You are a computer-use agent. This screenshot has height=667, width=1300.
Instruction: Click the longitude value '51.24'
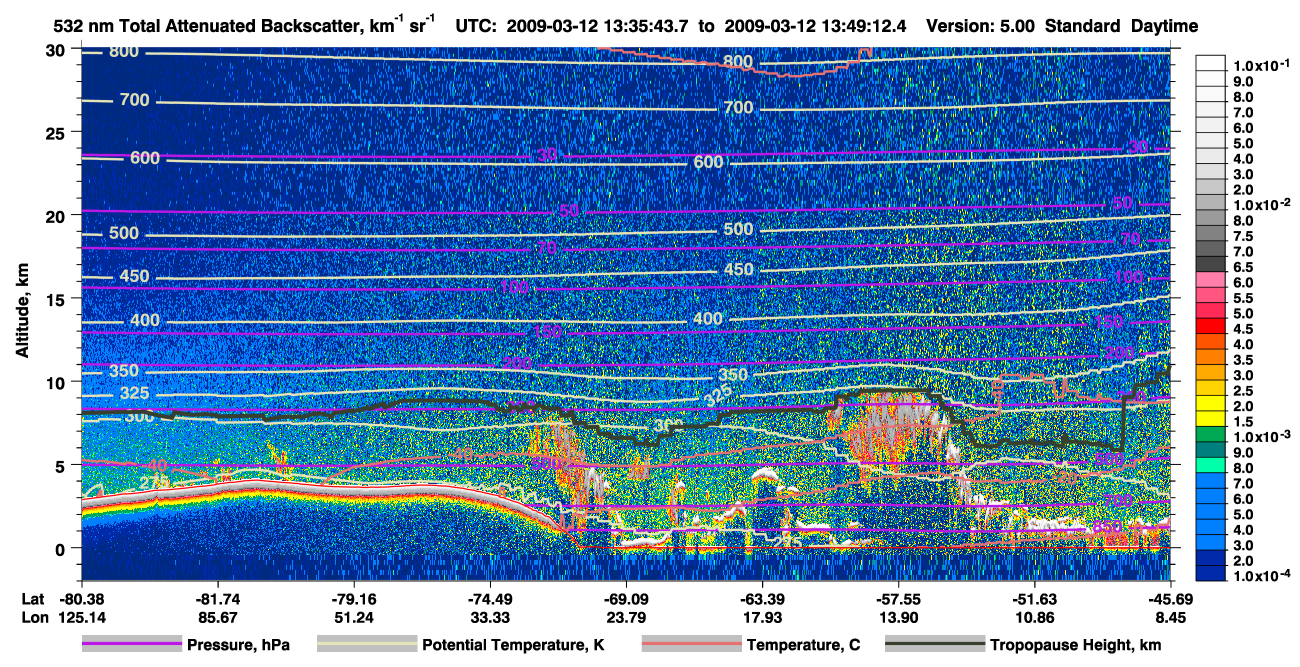pyautogui.click(x=354, y=617)
